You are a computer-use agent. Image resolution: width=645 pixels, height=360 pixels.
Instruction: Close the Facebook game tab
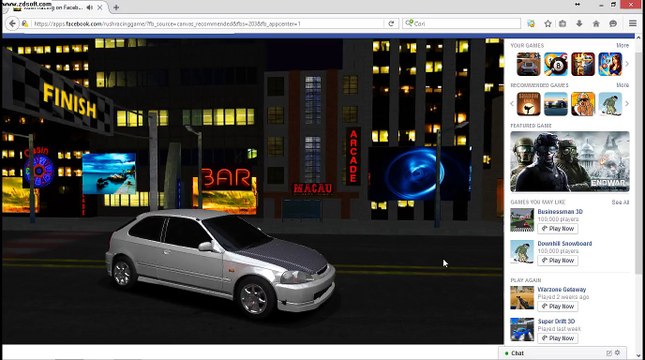(100, 7)
